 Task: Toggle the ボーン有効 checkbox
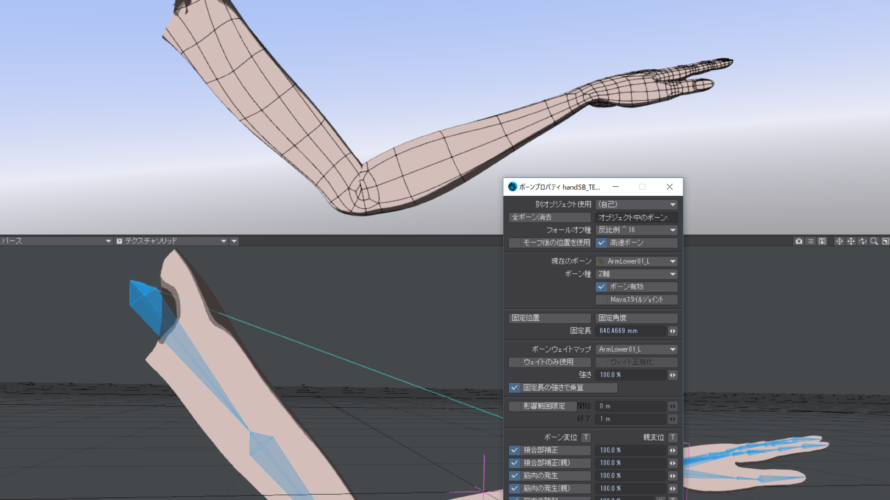(601, 287)
